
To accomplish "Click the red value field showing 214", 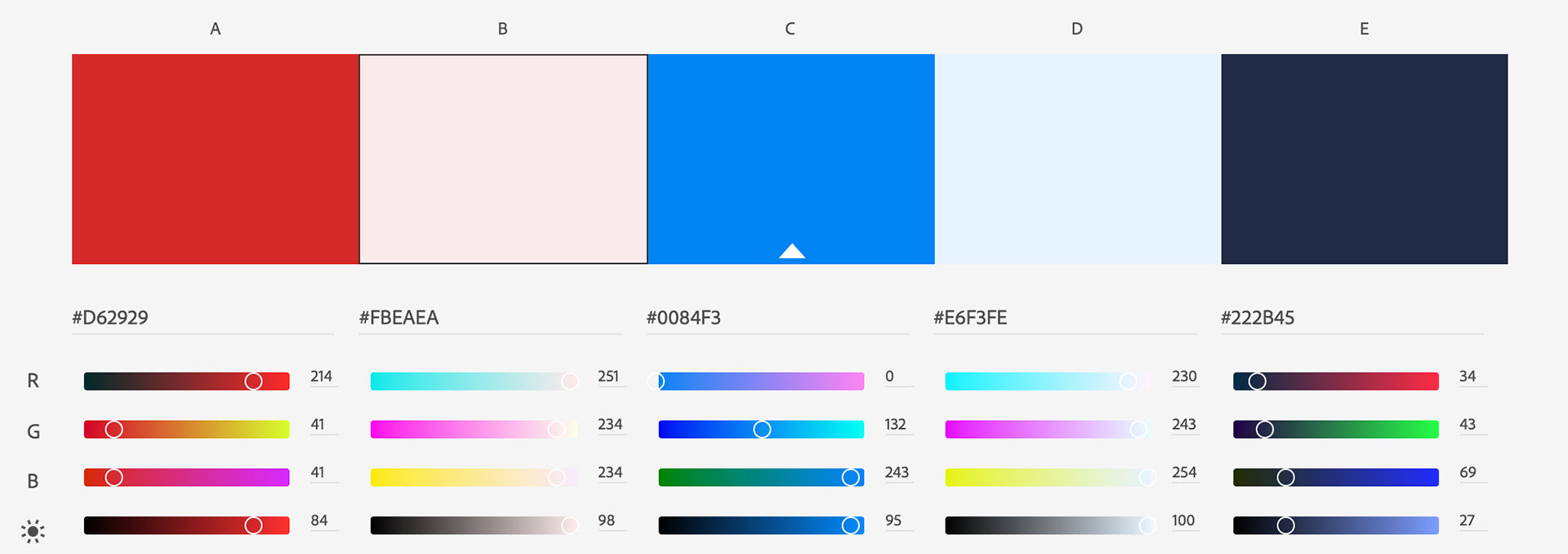I will coord(324,377).
